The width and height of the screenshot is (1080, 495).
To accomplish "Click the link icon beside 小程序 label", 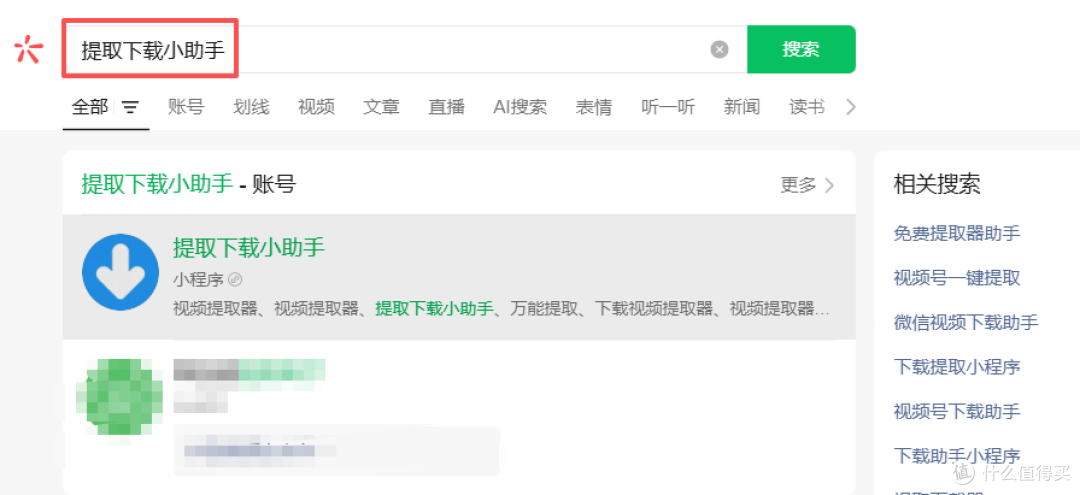I will tap(236, 280).
